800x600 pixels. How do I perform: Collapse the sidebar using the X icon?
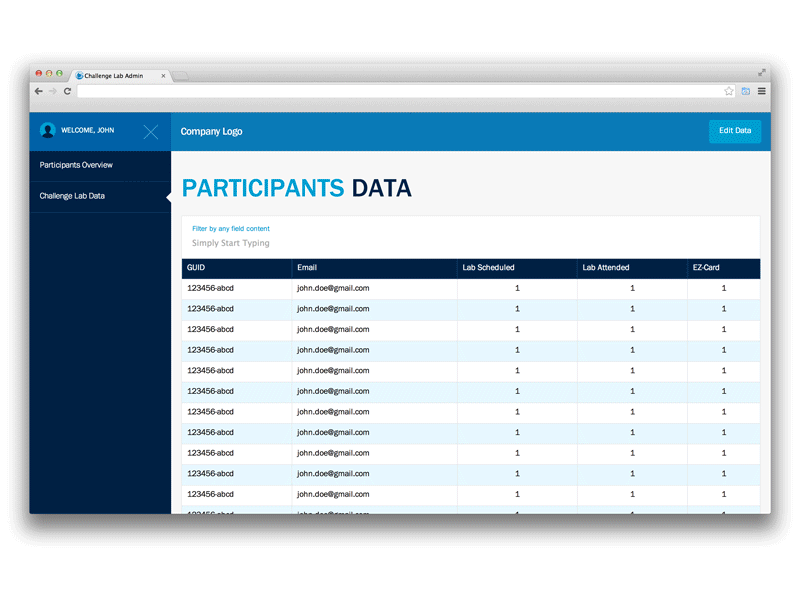pyautogui.click(x=151, y=131)
